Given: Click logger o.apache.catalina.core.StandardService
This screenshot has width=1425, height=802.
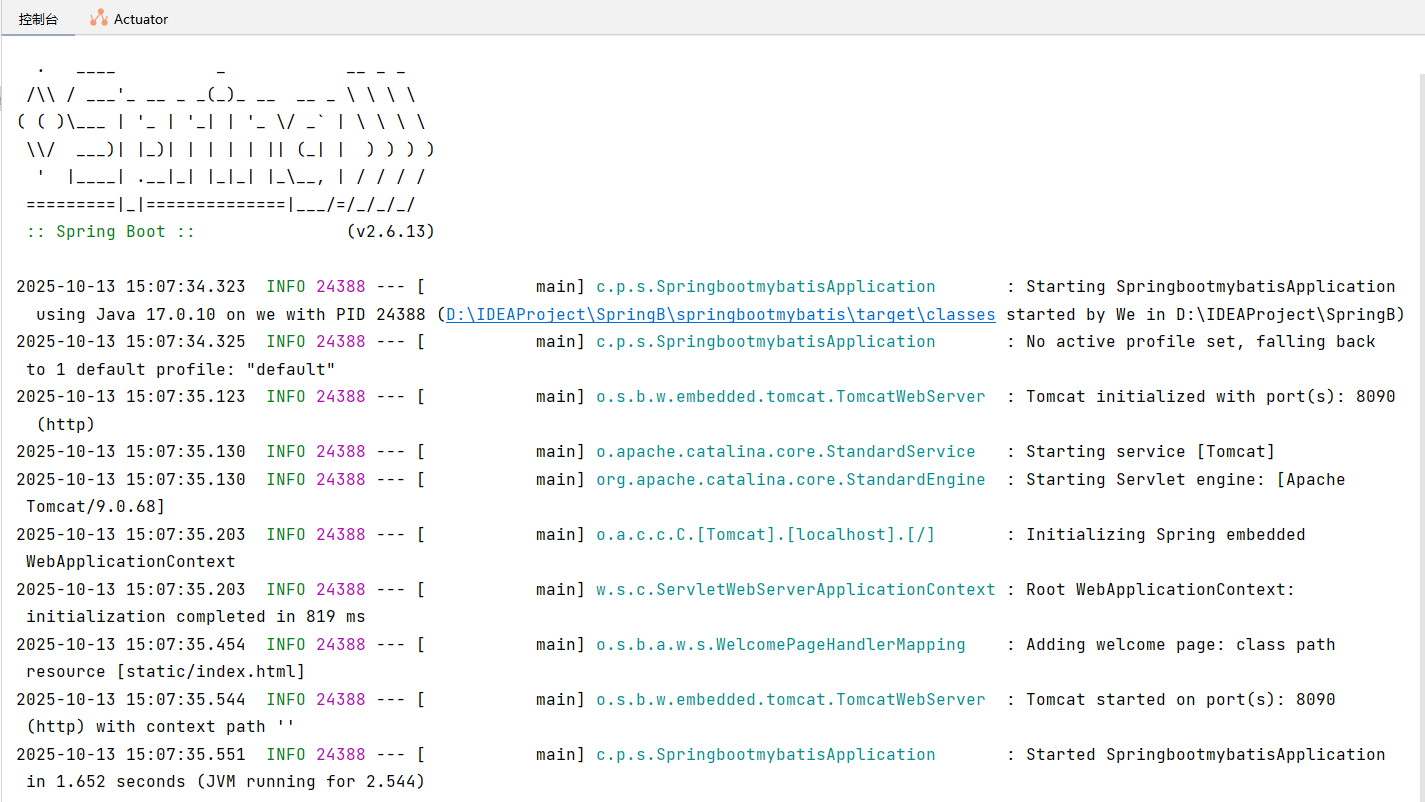Looking at the screenshot, I should click(x=786, y=451).
